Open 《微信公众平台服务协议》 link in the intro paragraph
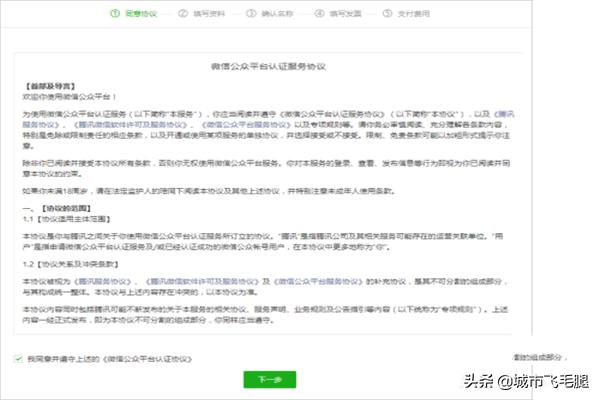Screen dimensions: 600x400 click(246, 125)
